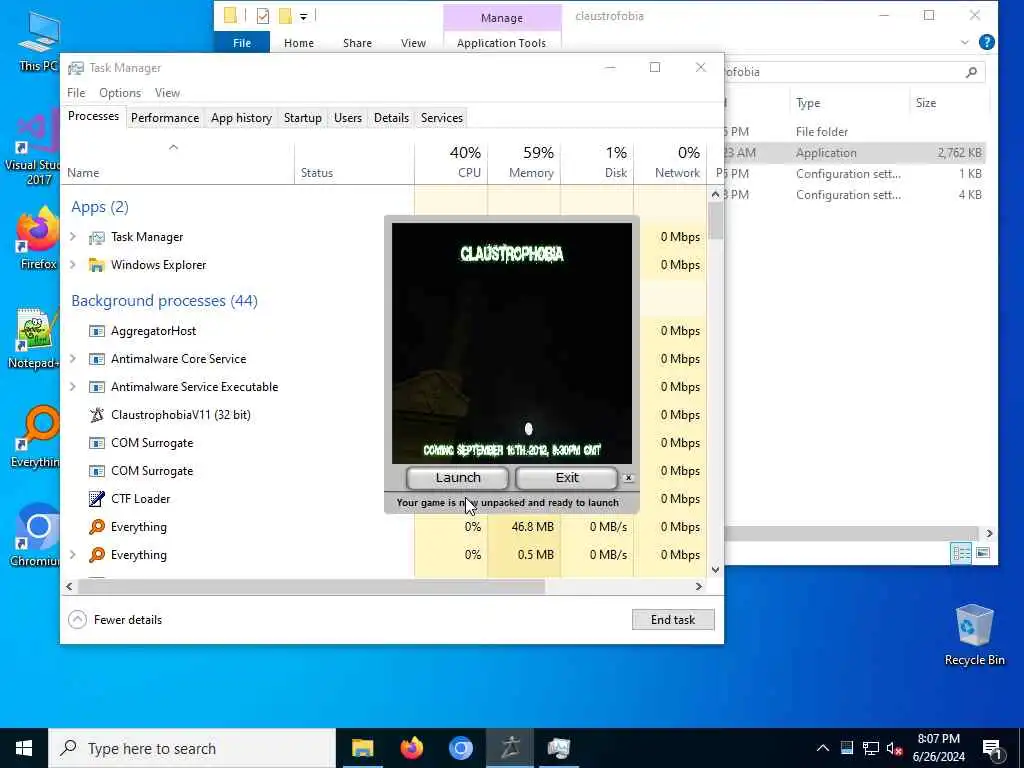Click the Explorer horizontal scrollbar
Screen dimensions: 1024x768
pyautogui.click(x=851, y=534)
